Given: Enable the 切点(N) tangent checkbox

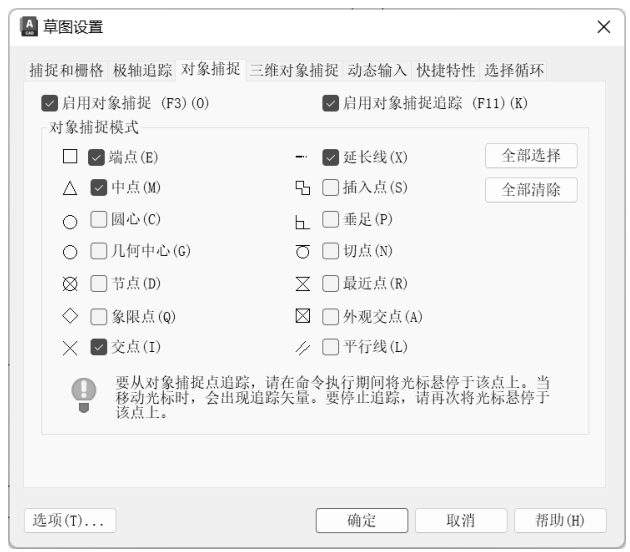Looking at the screenshot, I should tap(331, 251).
